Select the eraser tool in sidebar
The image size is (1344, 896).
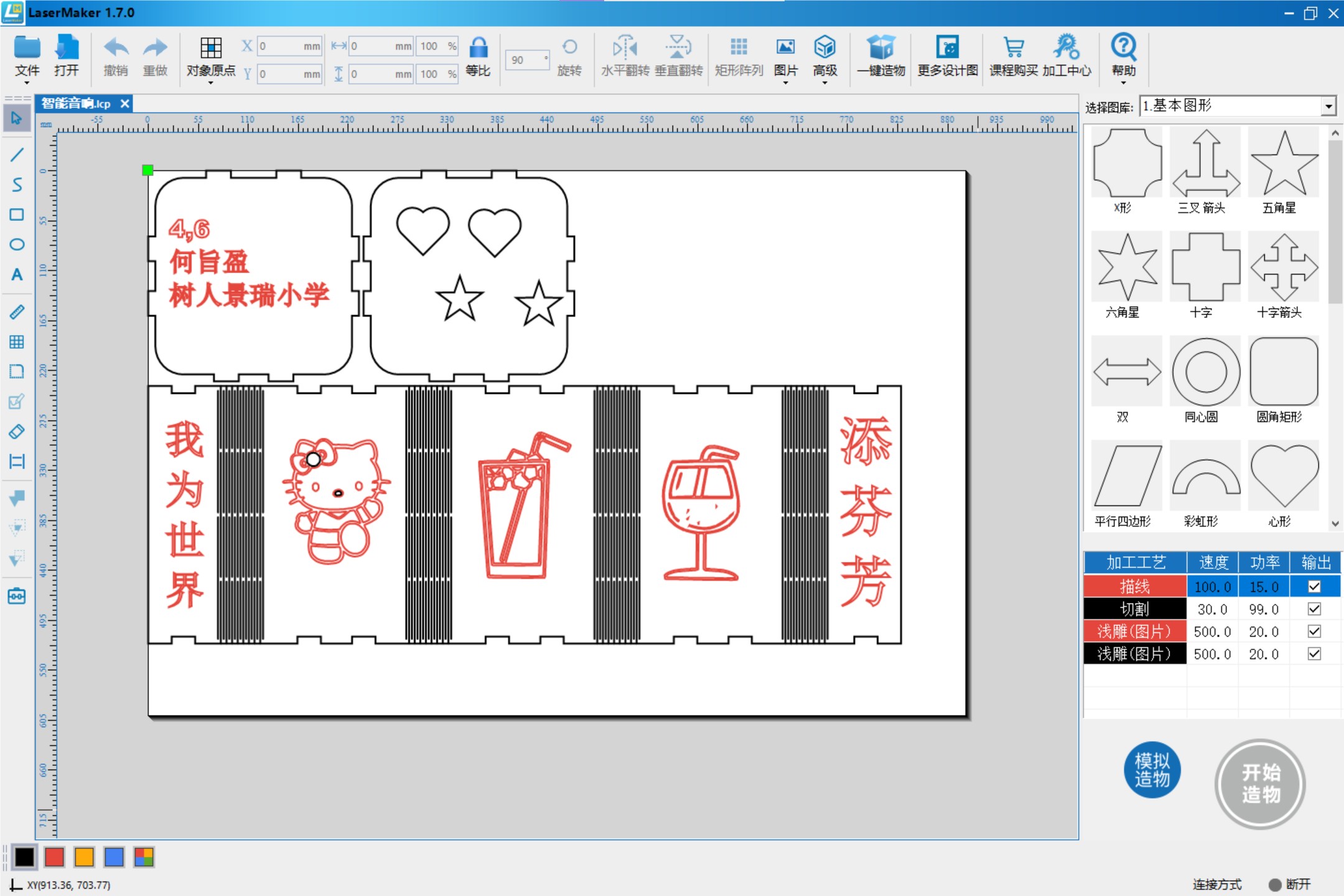[x=17, y=431]
